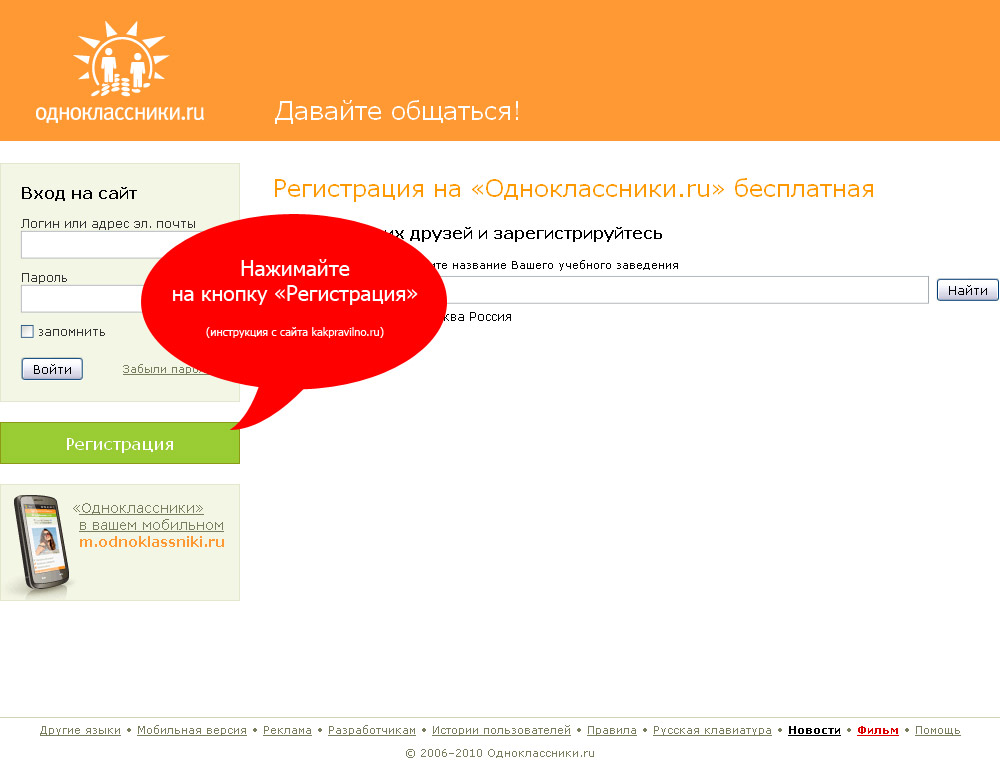Click the Давайте общаться! header slogan
This screenshot has width=1000, height=777.
click(397, 111)
